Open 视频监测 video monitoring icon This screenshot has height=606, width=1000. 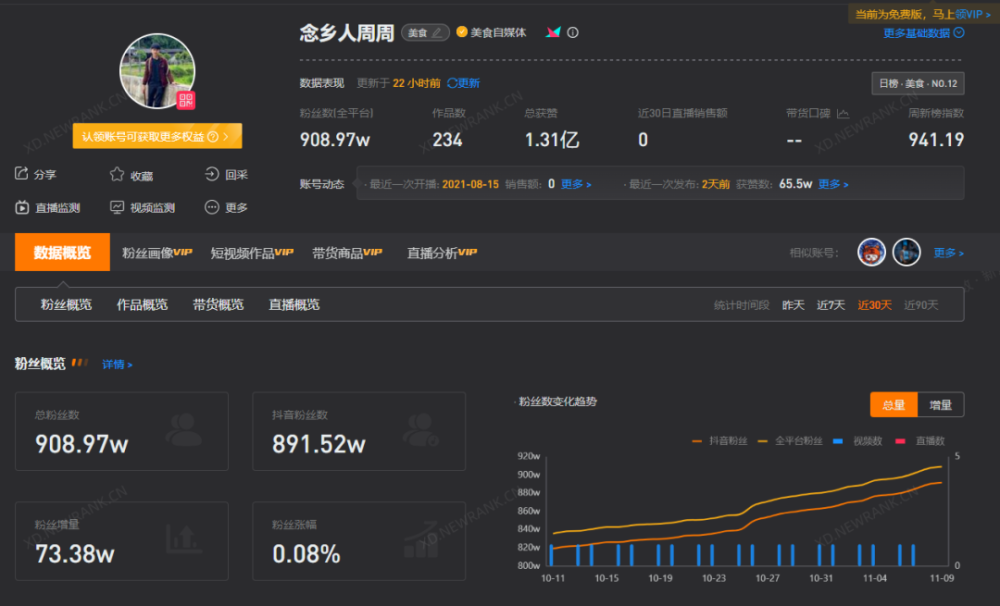click(117, 207)
